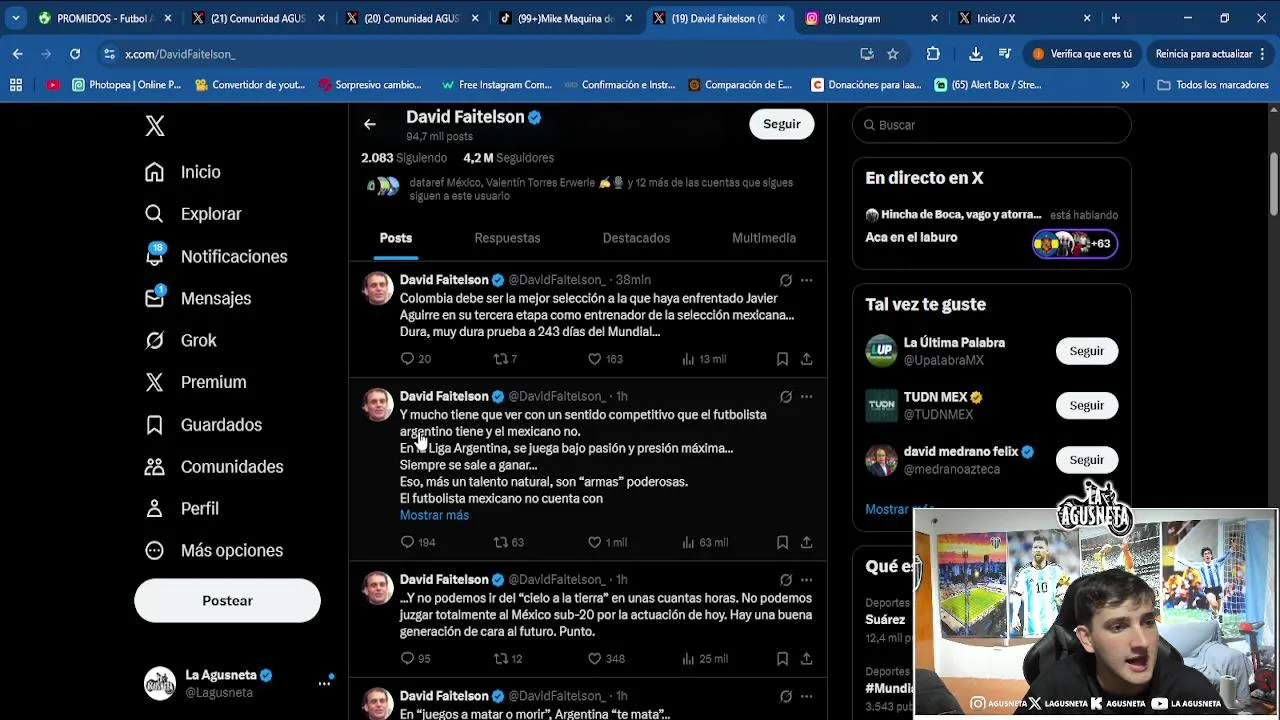Open the browser extensions puzzle icon
Viewport: 1280px width, 720px height.
click(x=933, y=54)
